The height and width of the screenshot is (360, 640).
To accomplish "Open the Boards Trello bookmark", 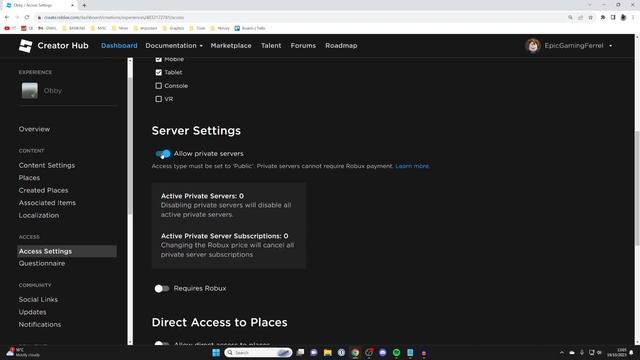I will click(x=250, y=28).
